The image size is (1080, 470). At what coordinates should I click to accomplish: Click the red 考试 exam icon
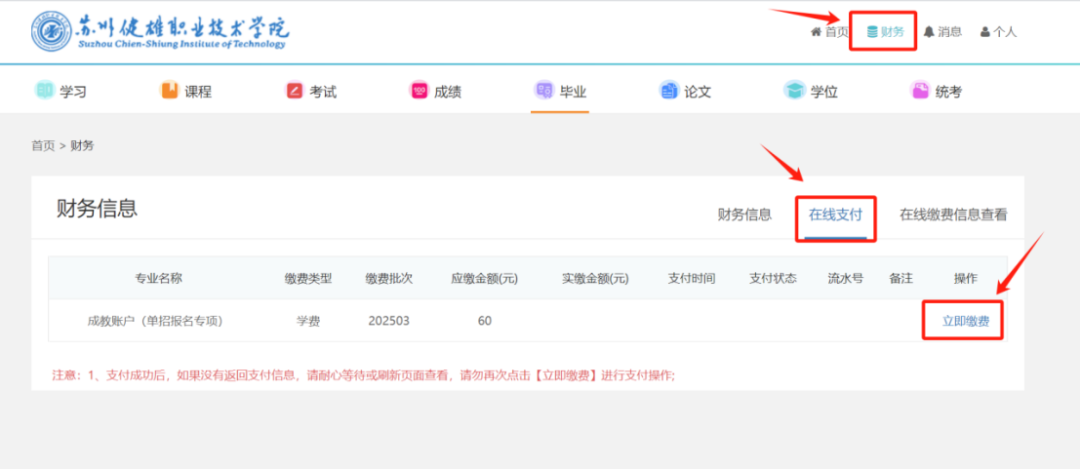pyautogui.click(x=295, y=91)
